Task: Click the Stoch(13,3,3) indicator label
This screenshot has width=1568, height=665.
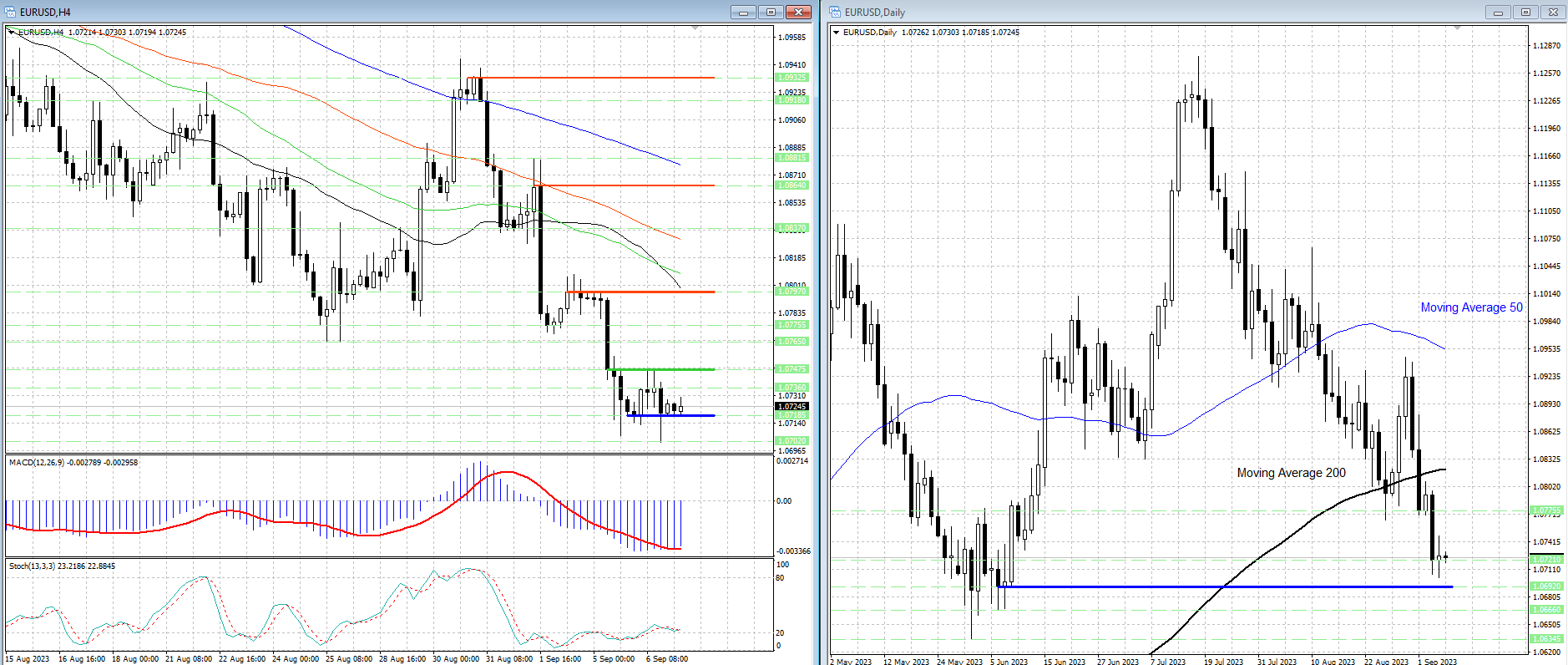Action: (62, 566)
